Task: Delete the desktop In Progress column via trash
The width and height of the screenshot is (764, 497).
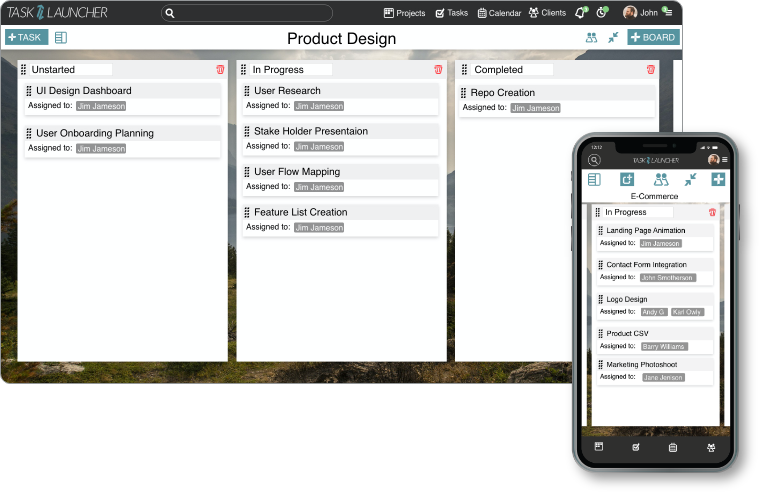Action: coord(438,70)
